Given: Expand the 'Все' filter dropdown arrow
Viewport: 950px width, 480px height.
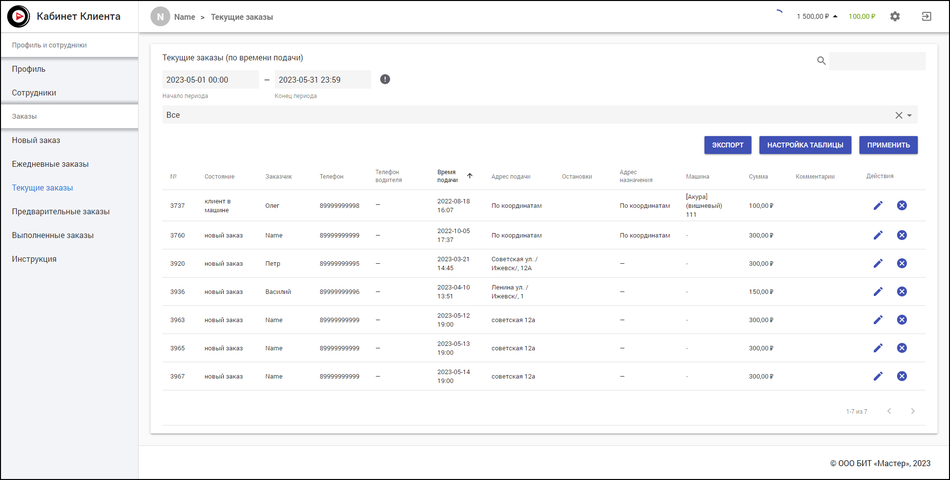Looking at the screenshot, I should pyautogui.click(x=910, y=115).
